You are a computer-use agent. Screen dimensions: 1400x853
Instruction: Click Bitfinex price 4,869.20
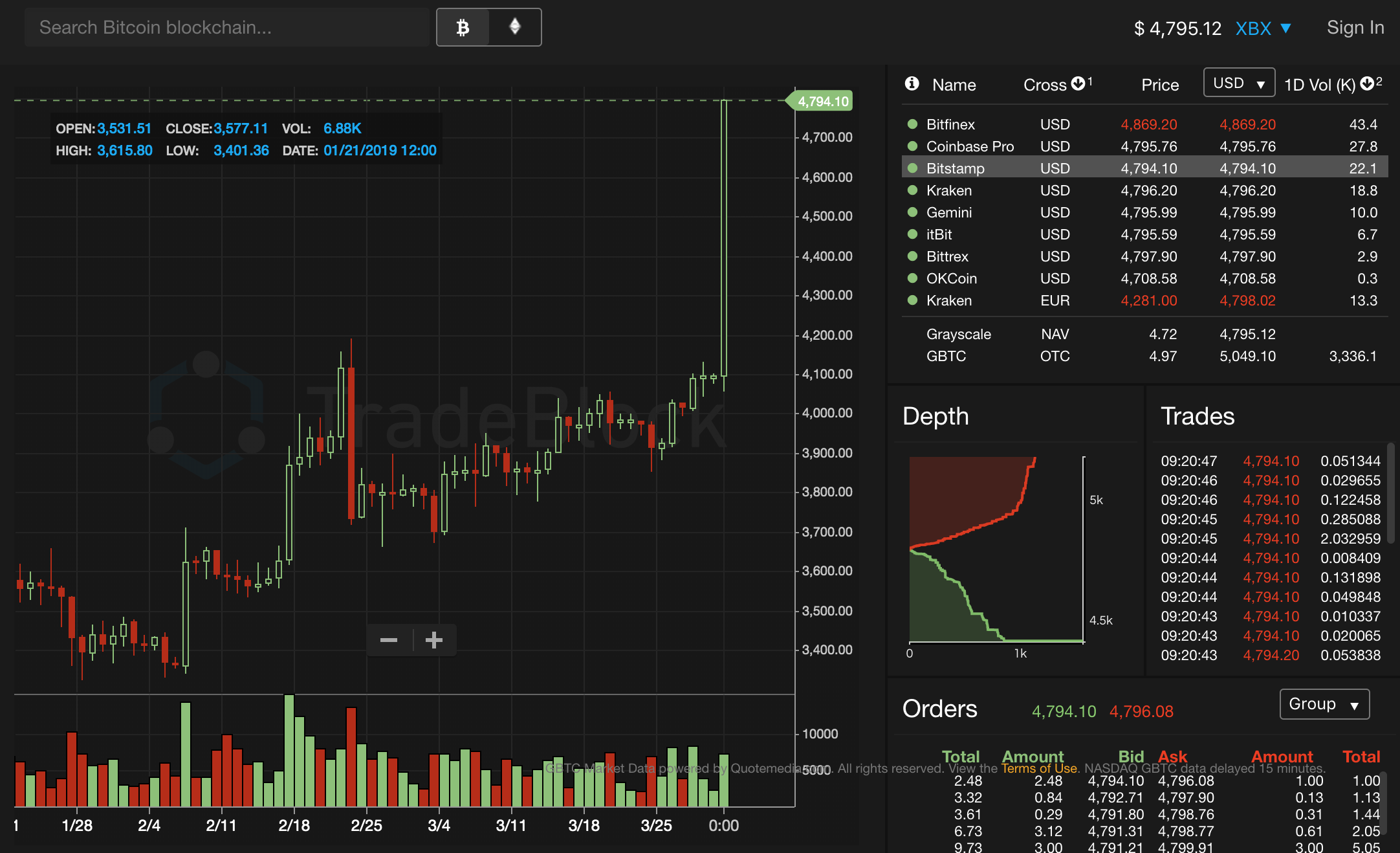pos(1149,124)
